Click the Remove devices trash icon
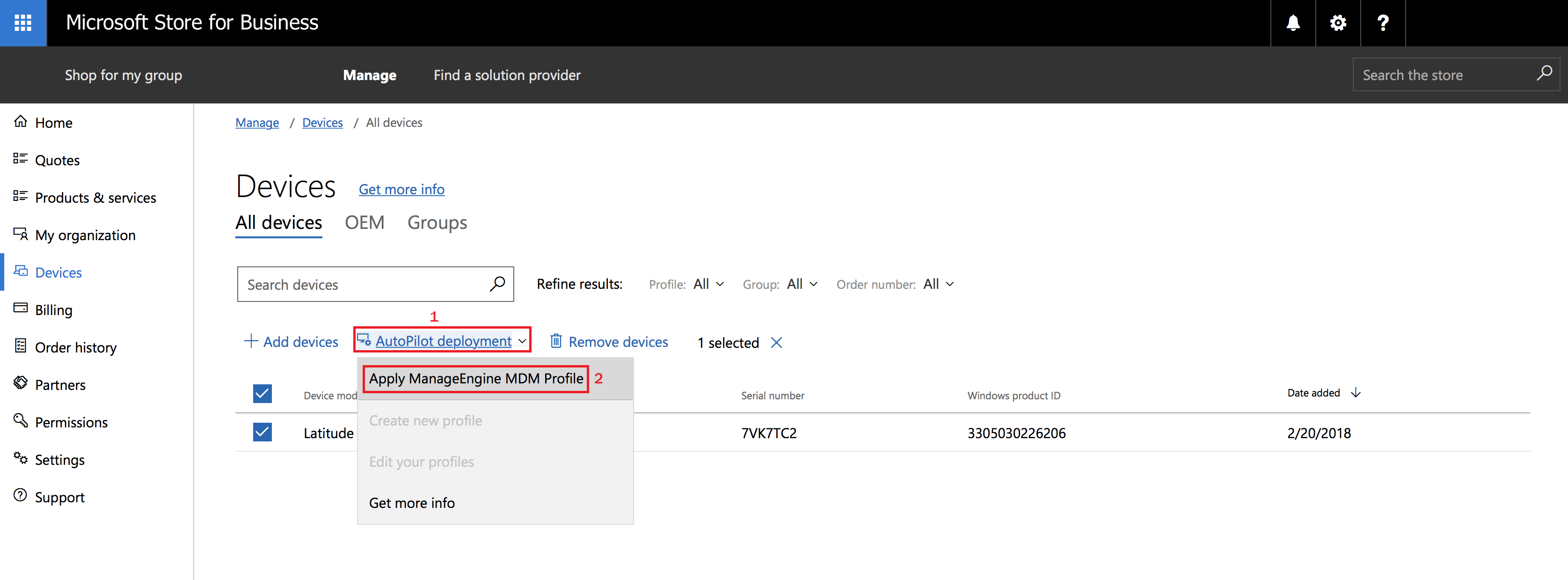Screen dimensions: 1568x580 (x=556, y=341)
